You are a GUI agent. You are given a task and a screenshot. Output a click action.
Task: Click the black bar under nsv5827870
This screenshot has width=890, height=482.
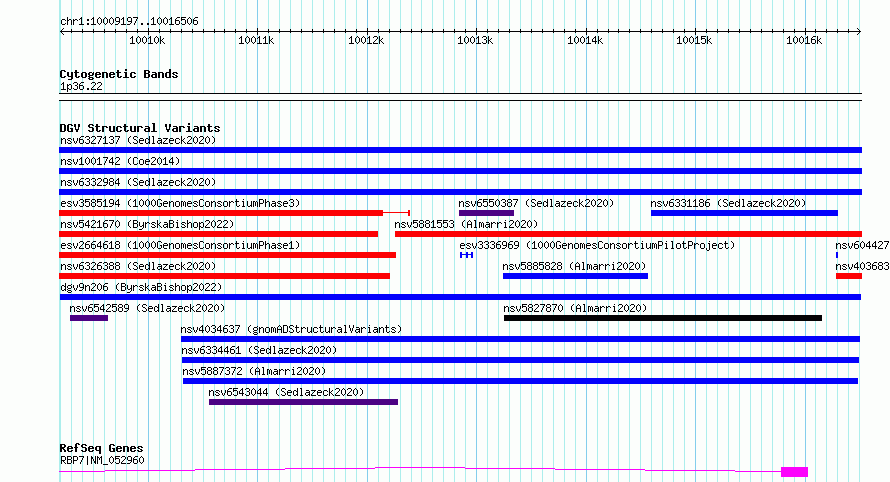click(x=663, y=318)
